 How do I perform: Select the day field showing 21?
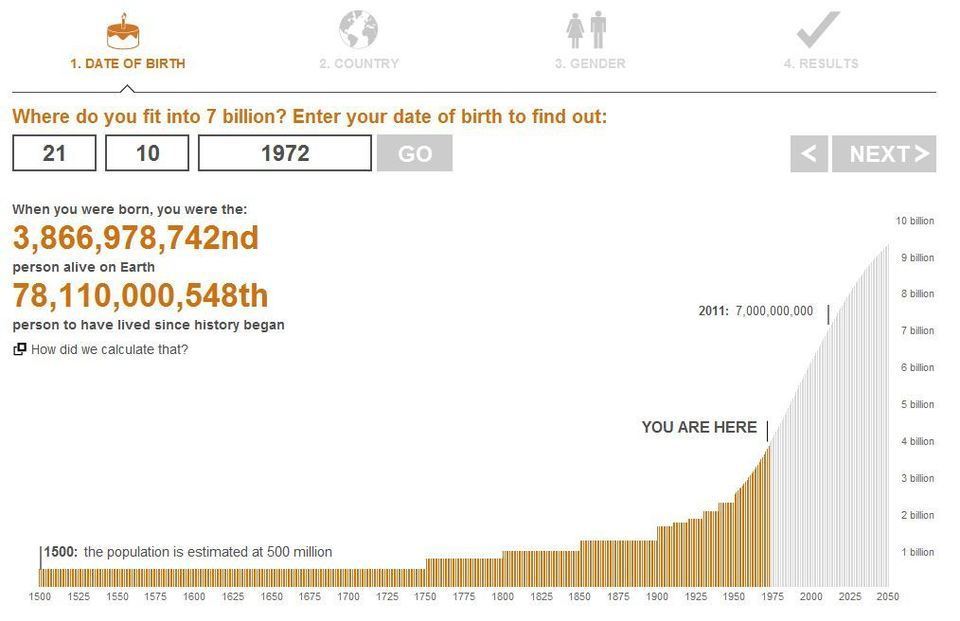52,153
